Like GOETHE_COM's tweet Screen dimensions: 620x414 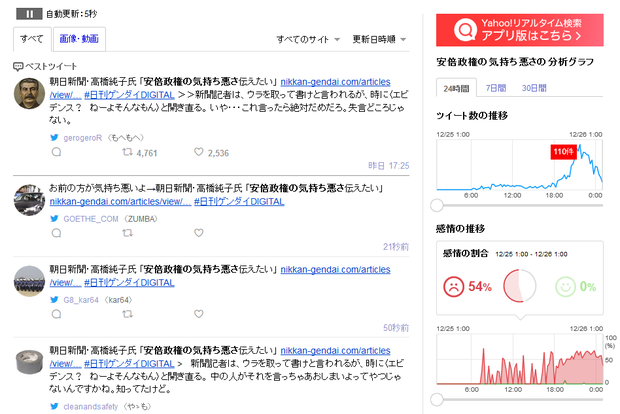click(x=198, y=233)
